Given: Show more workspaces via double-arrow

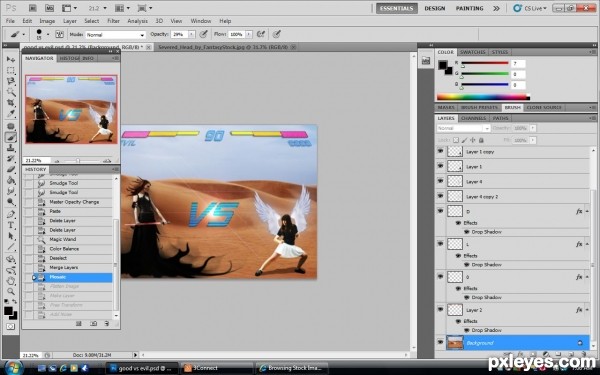Looking at the screenshot, I should (496, 8).
